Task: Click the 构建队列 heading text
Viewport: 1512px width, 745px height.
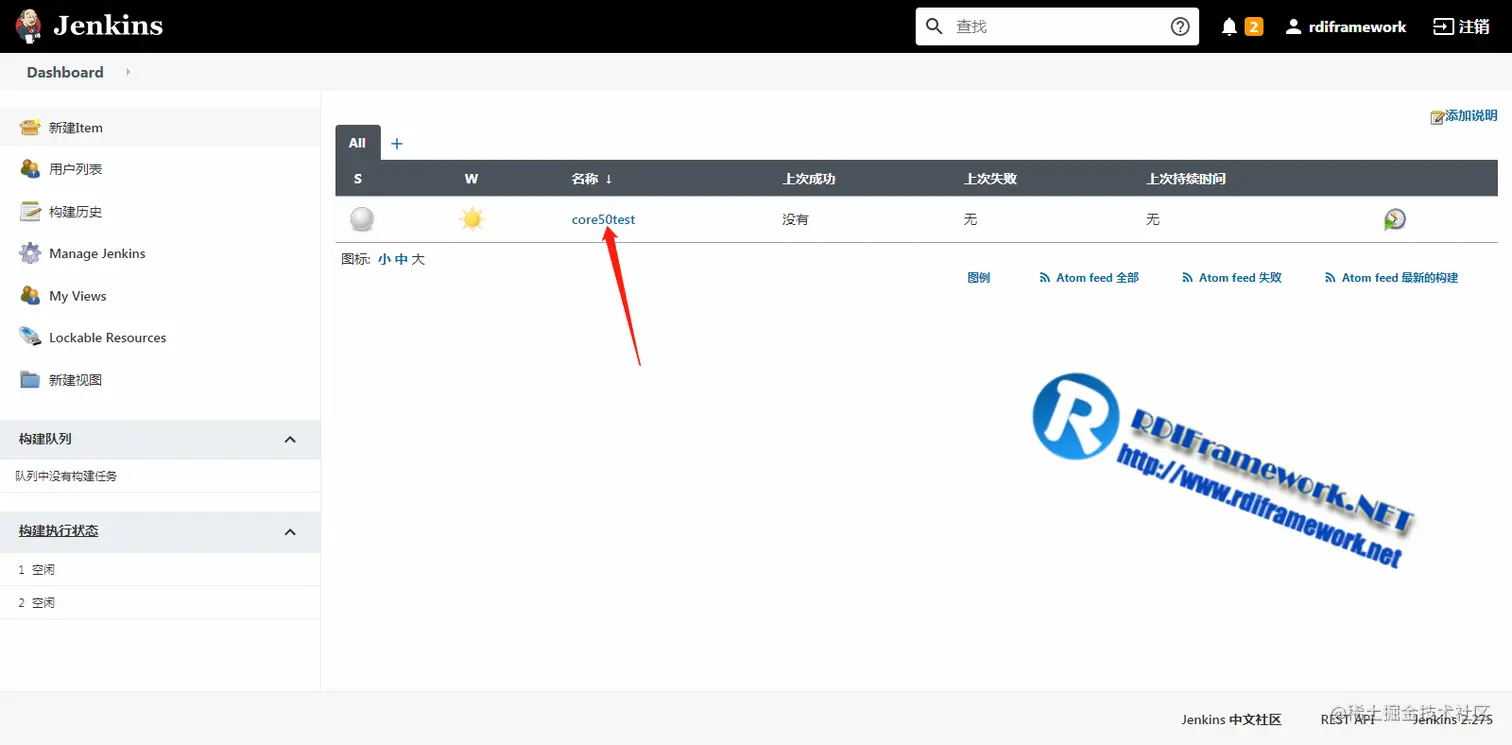Action: coord(45,439)
